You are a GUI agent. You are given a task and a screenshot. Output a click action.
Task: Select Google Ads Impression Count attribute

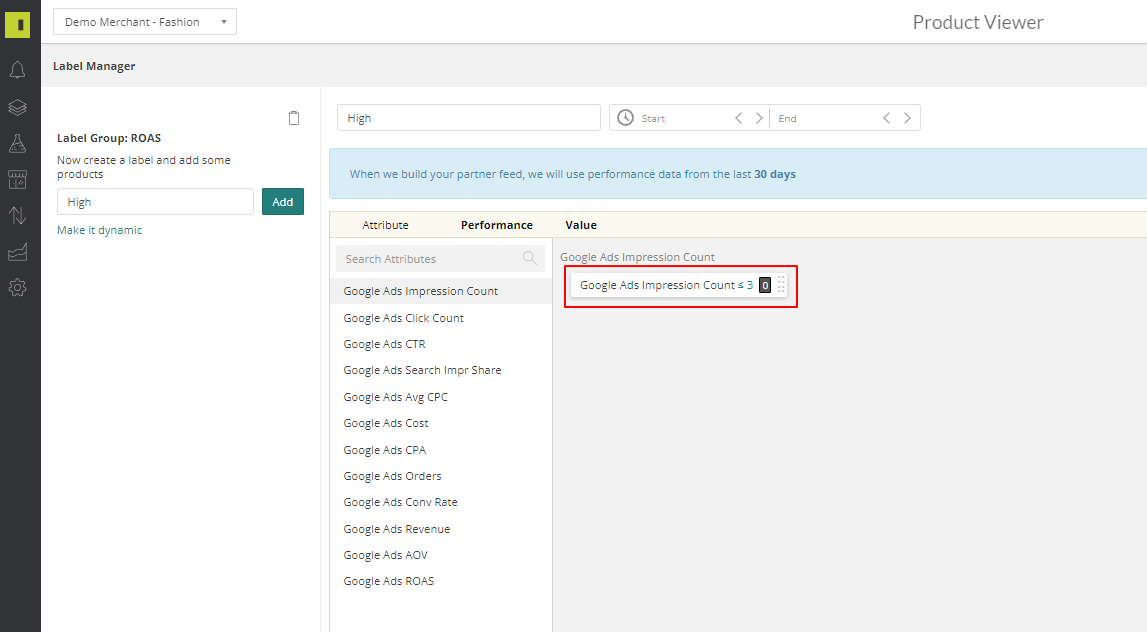[441, 291]
